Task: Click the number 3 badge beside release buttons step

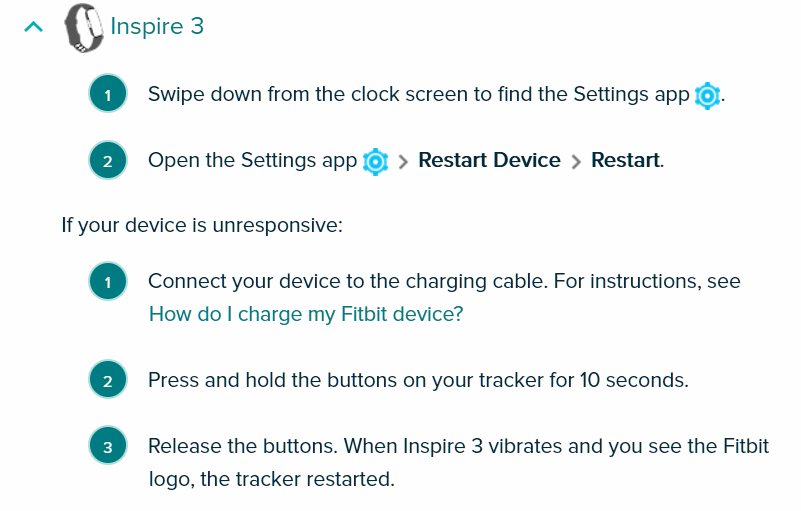Action: tap(108, 447)
